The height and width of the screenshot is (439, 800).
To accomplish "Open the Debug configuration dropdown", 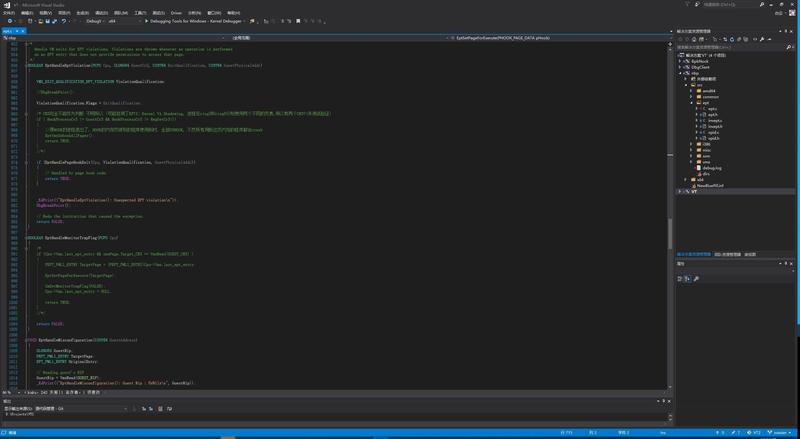I will (x=95, y=21).
